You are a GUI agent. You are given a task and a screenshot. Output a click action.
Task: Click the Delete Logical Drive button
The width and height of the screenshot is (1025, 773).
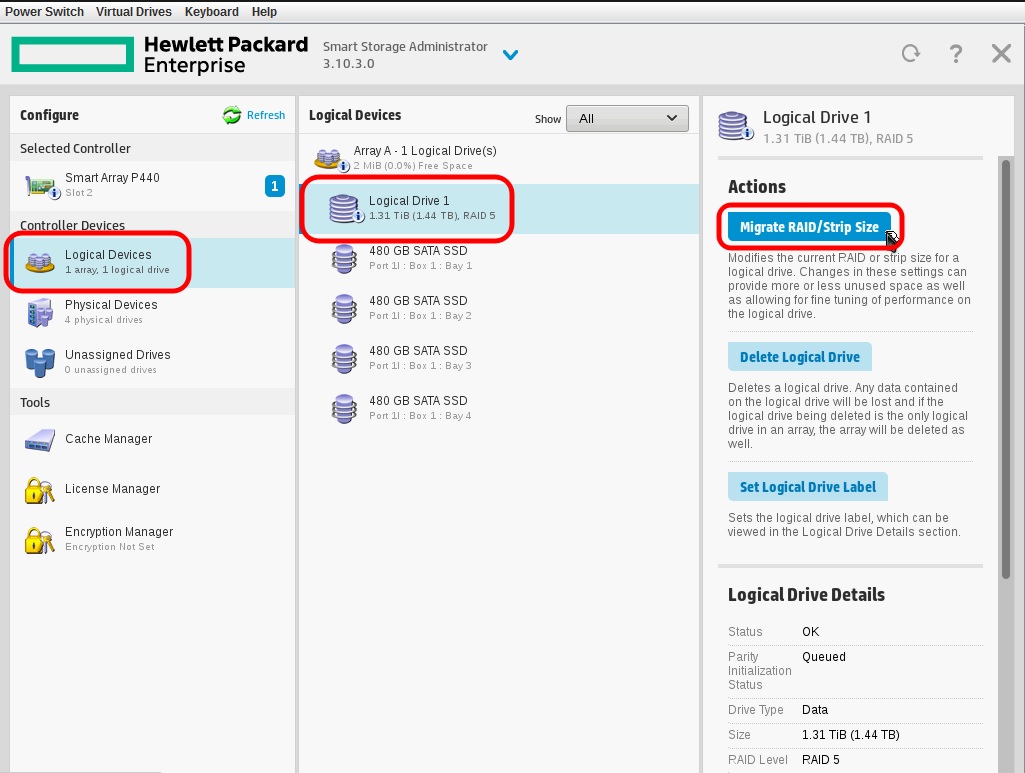[799, 357]
